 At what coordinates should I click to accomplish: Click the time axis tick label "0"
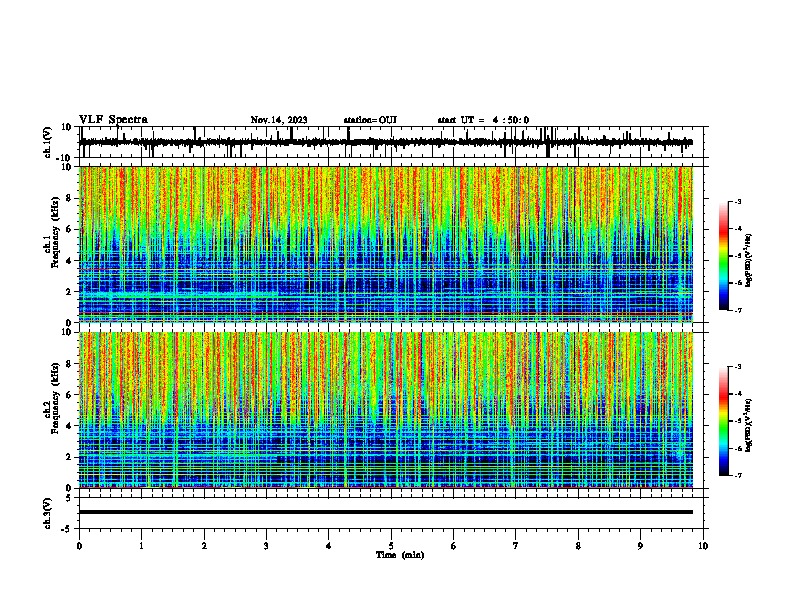[79, 546]
